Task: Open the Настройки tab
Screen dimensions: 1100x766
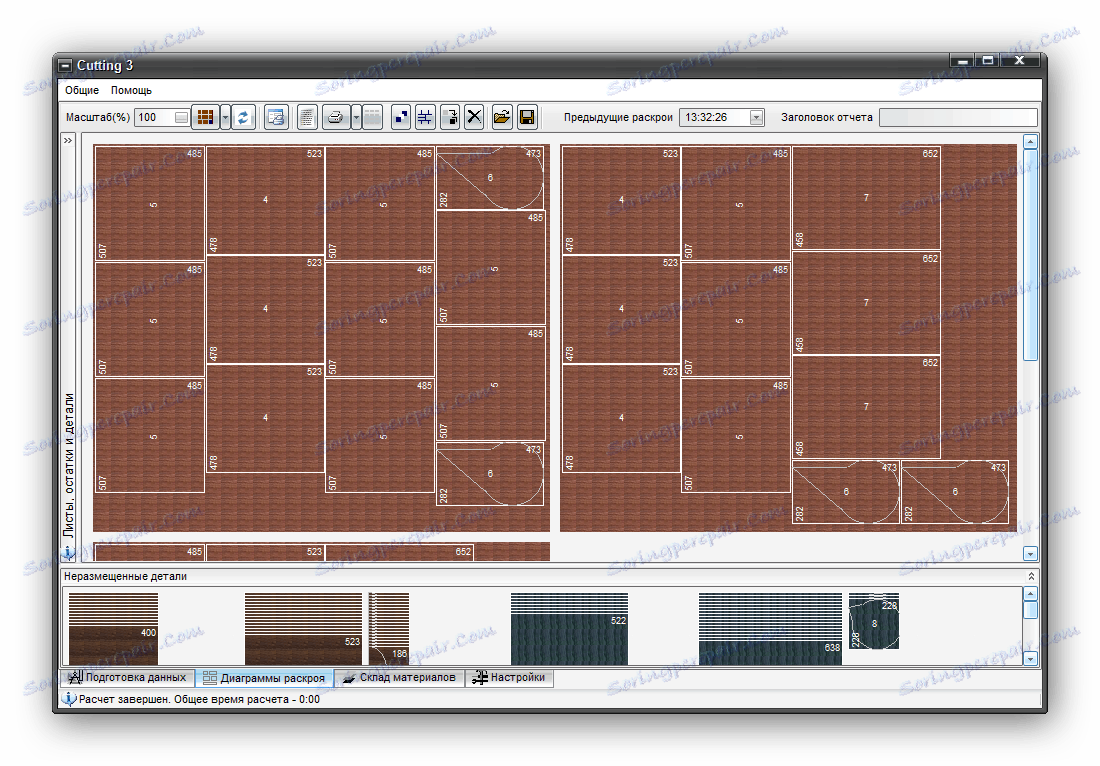Action: (509, 678)
